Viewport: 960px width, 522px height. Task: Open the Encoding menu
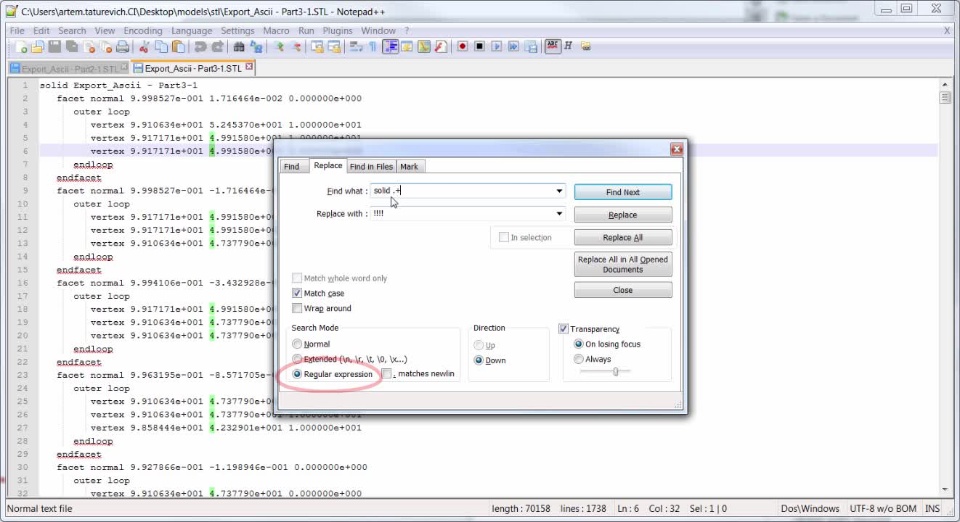(x=143, y=31)
